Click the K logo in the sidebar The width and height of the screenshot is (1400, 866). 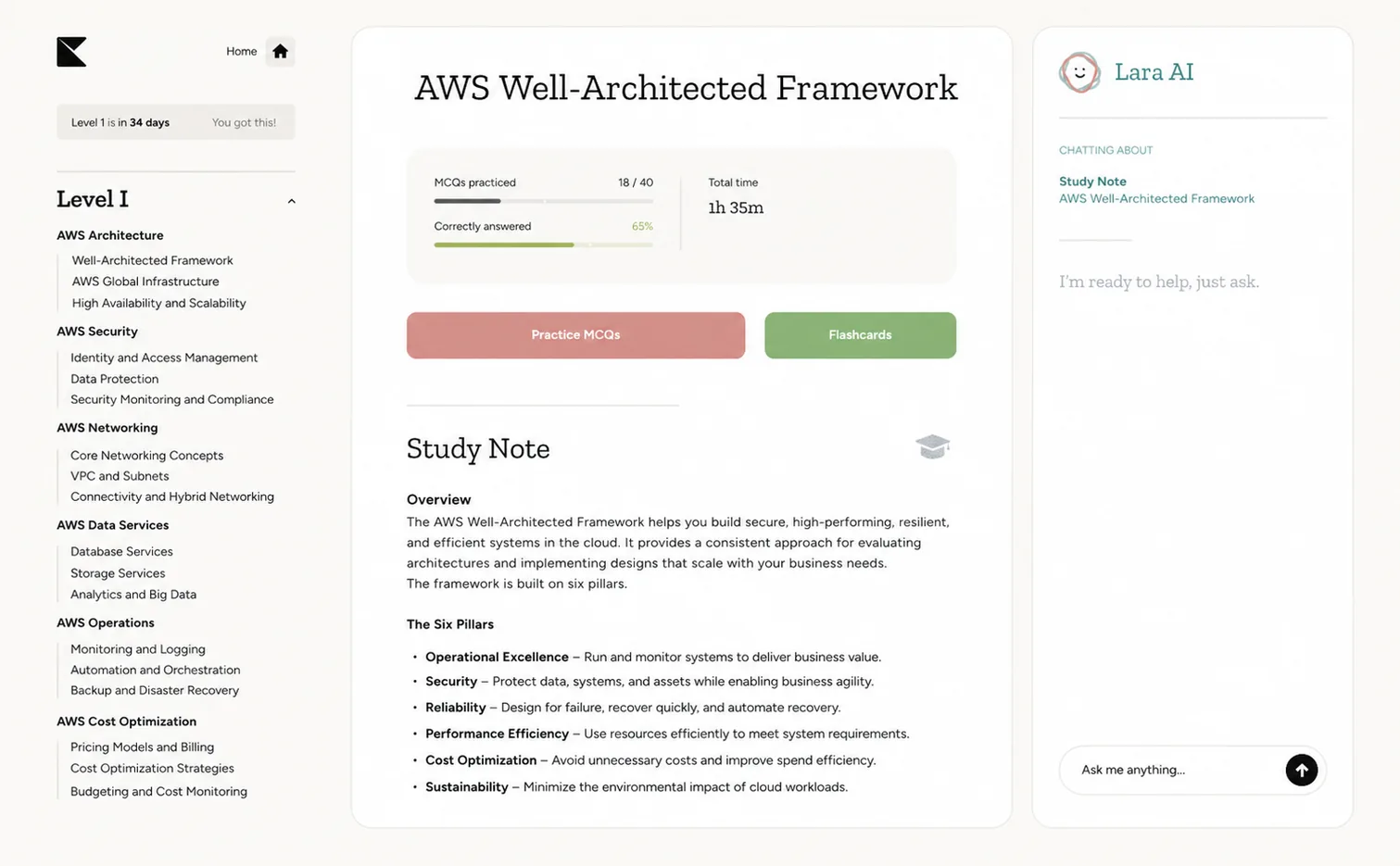(71, 52)
